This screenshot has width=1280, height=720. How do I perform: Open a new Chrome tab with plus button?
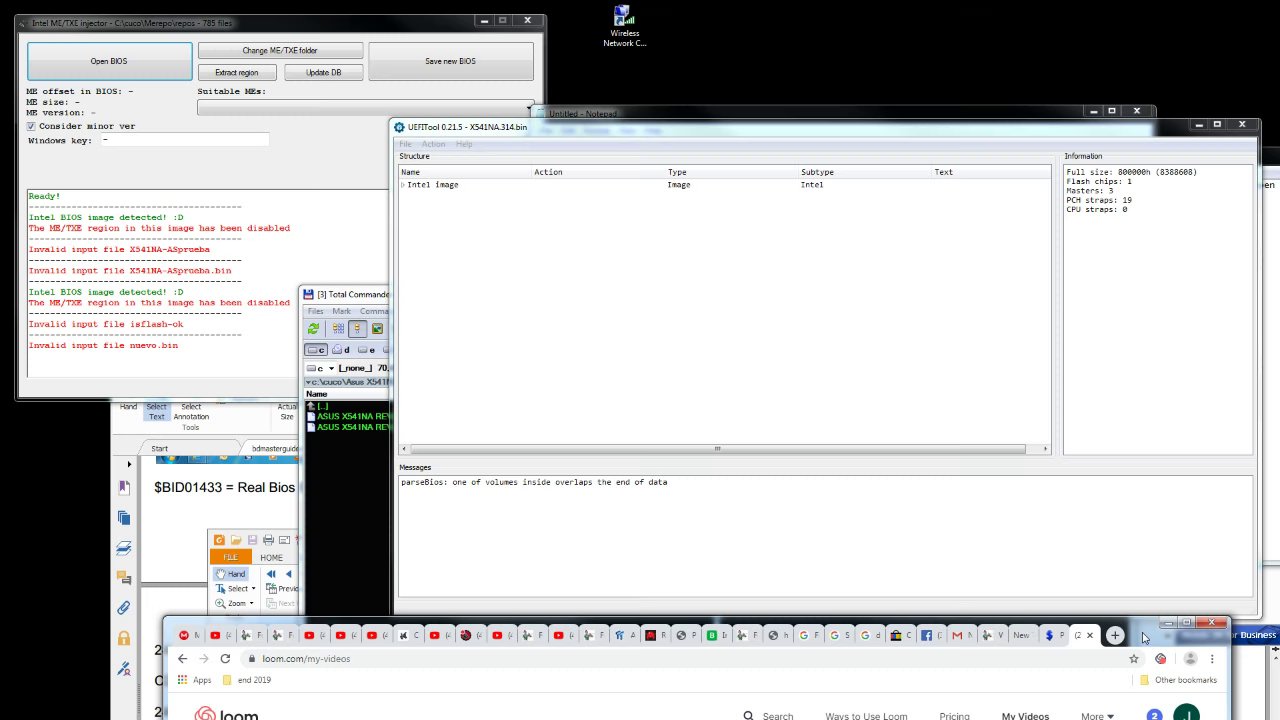pos(1114,635)
